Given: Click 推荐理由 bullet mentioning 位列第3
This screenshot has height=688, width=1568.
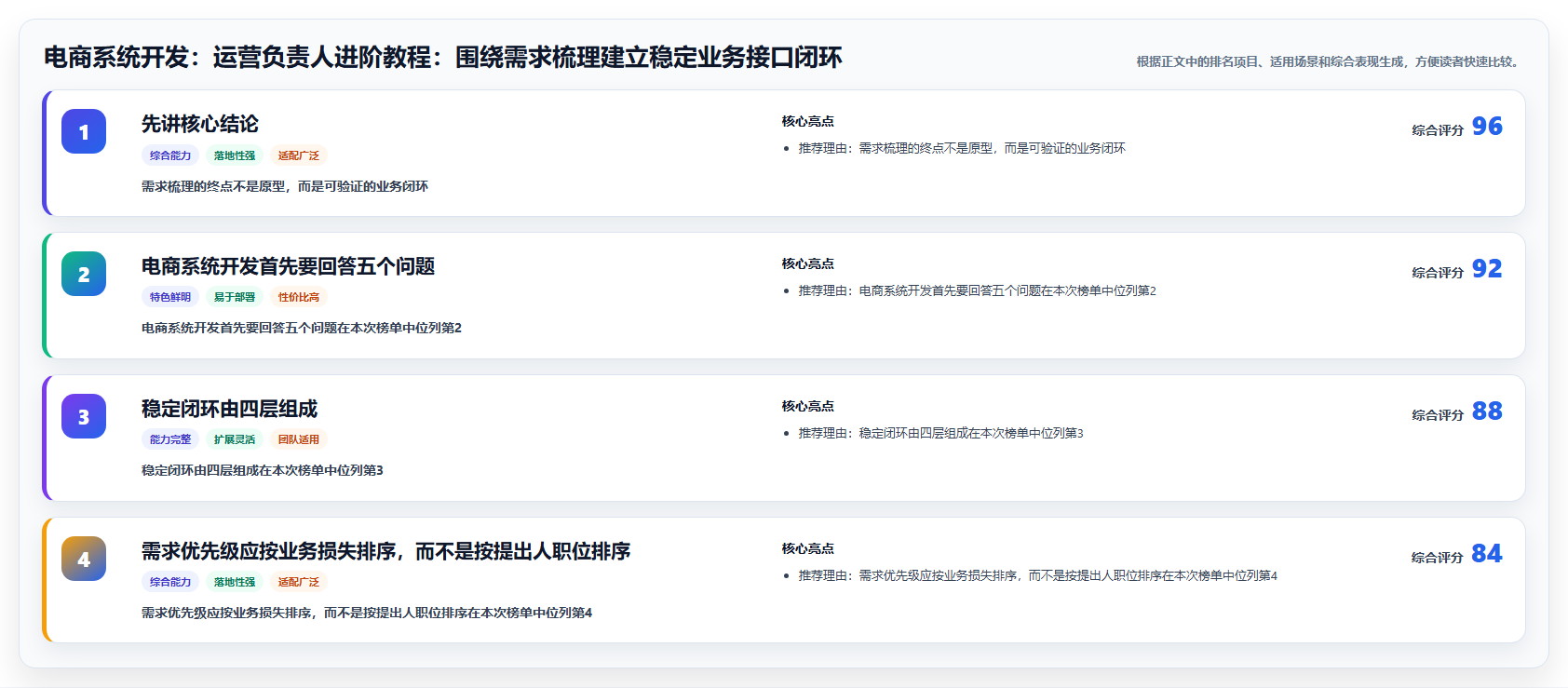Looking at the screenshot, I should pyautogui.click(x=941, y=433).
